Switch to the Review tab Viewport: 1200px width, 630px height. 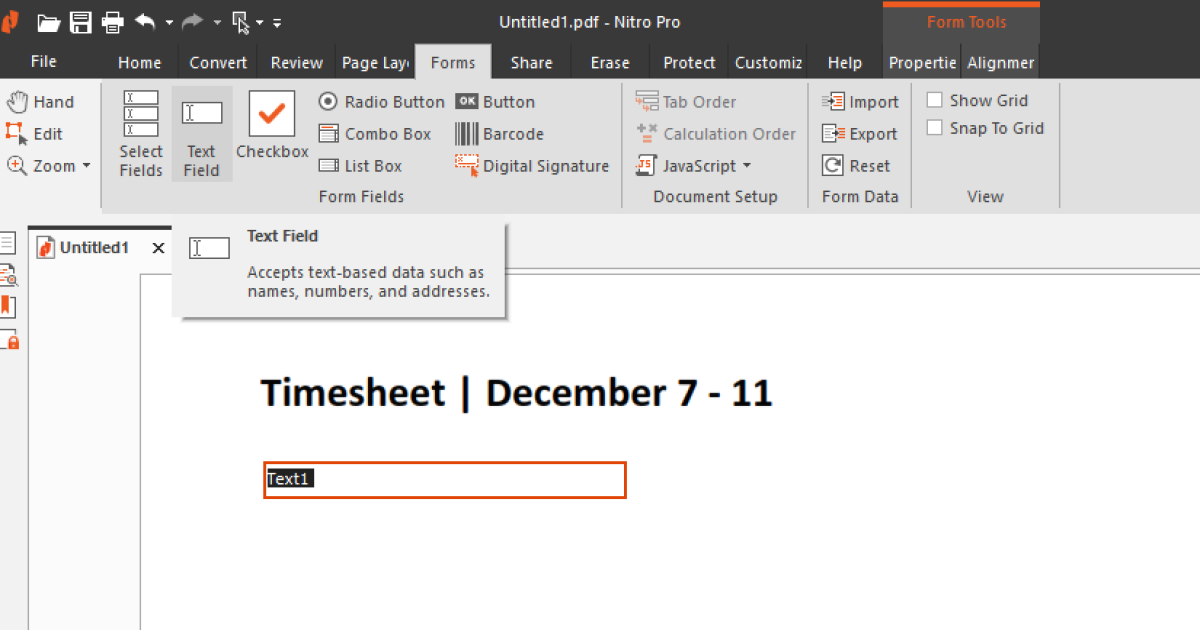point(297,62)
